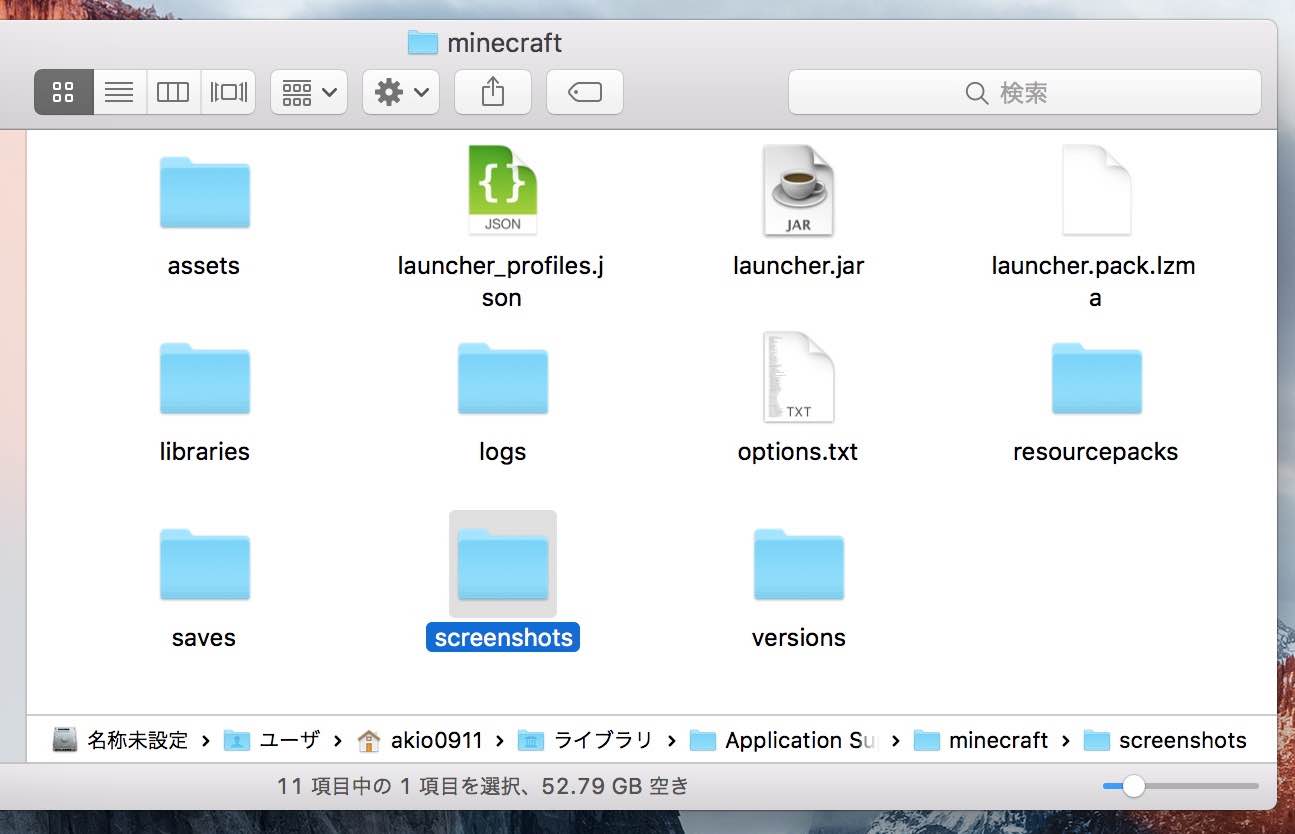Select the libraries folder icon
The height and width of the screenshot is (834, 1295).
[x=204, y=378]
